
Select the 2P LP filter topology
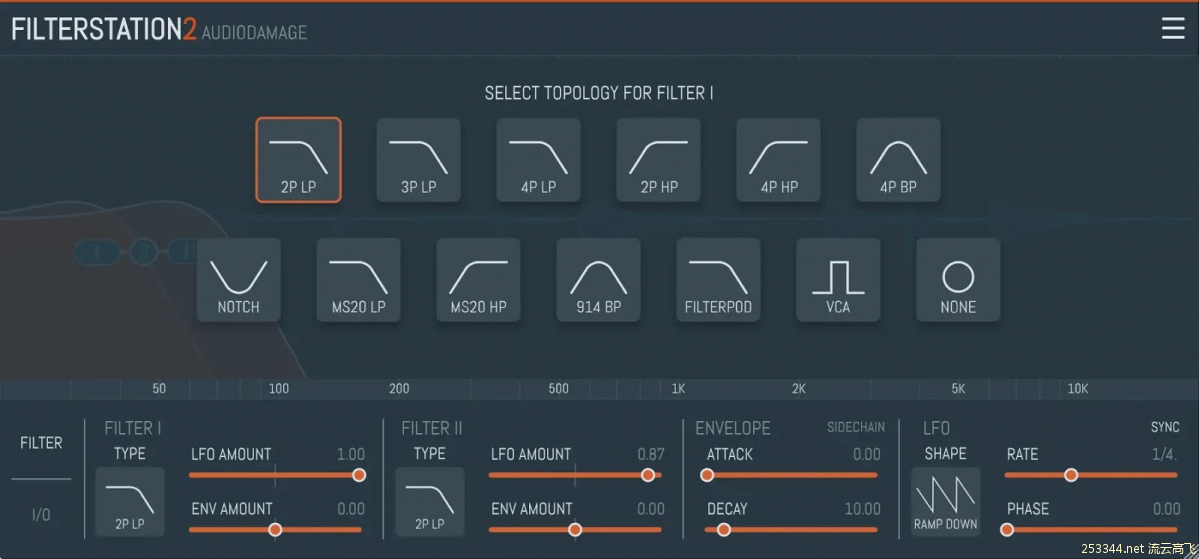coord(298,160)
